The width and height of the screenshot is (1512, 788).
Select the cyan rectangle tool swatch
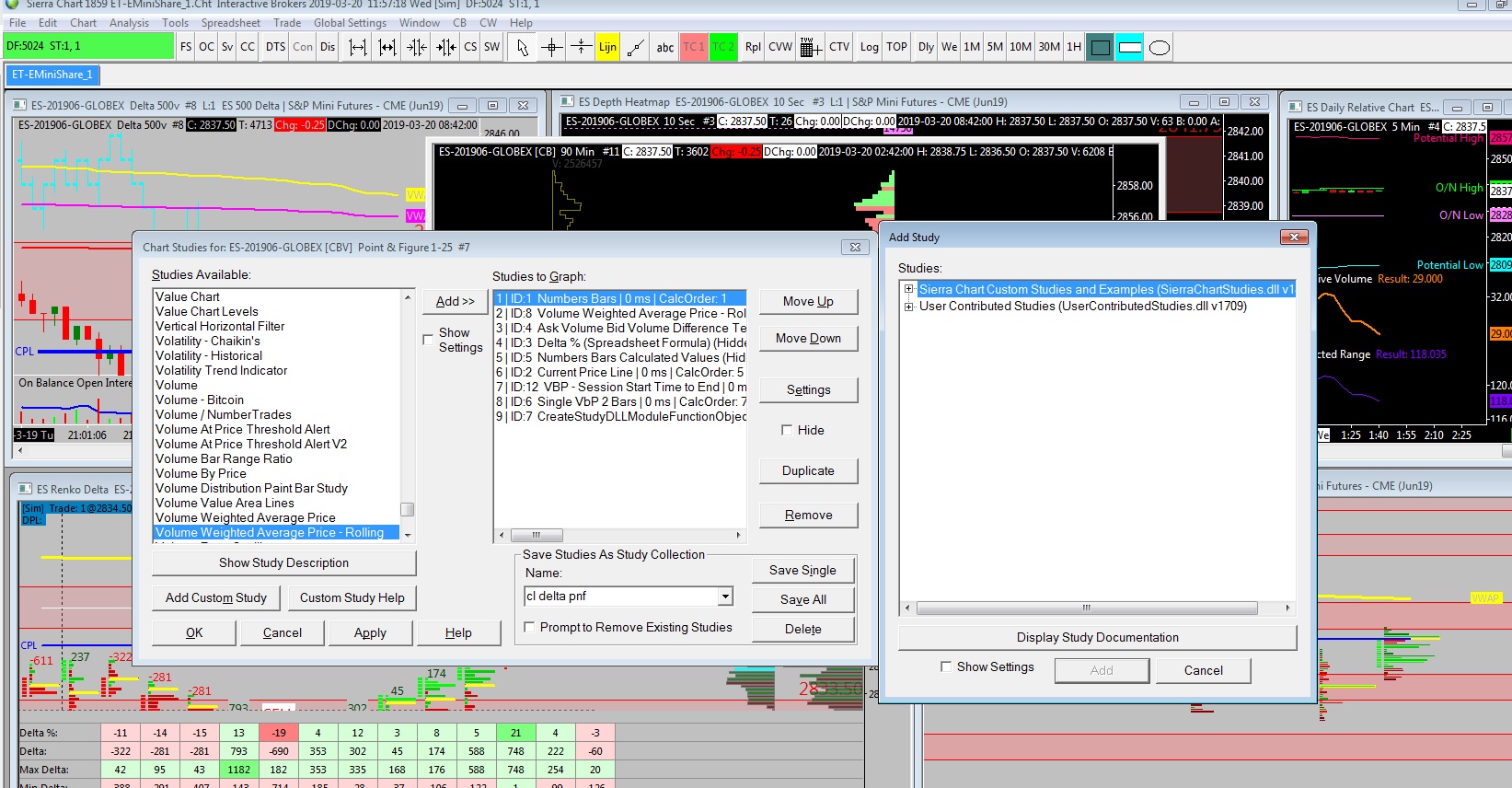click(1130, 47)
